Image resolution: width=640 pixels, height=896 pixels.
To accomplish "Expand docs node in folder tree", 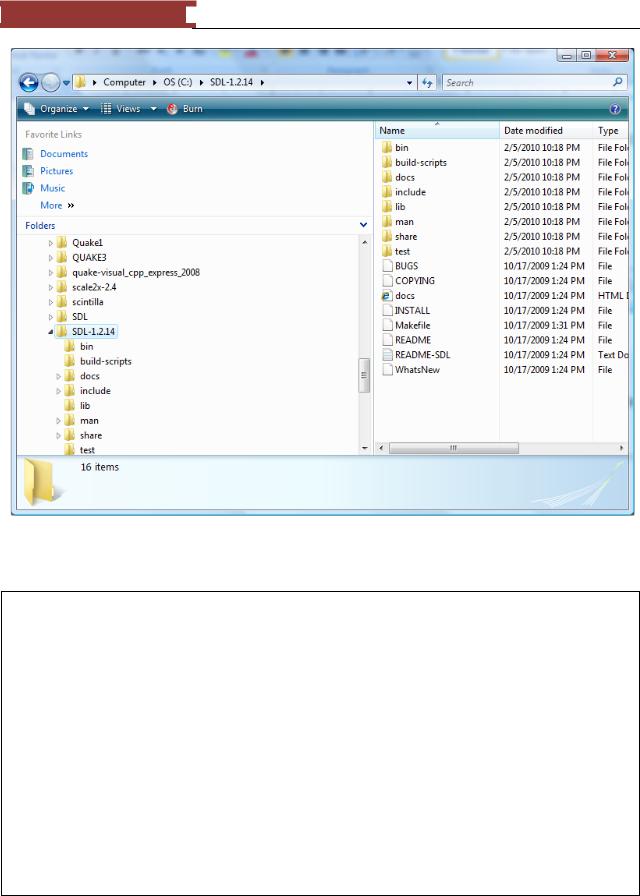I will point(58,377).
